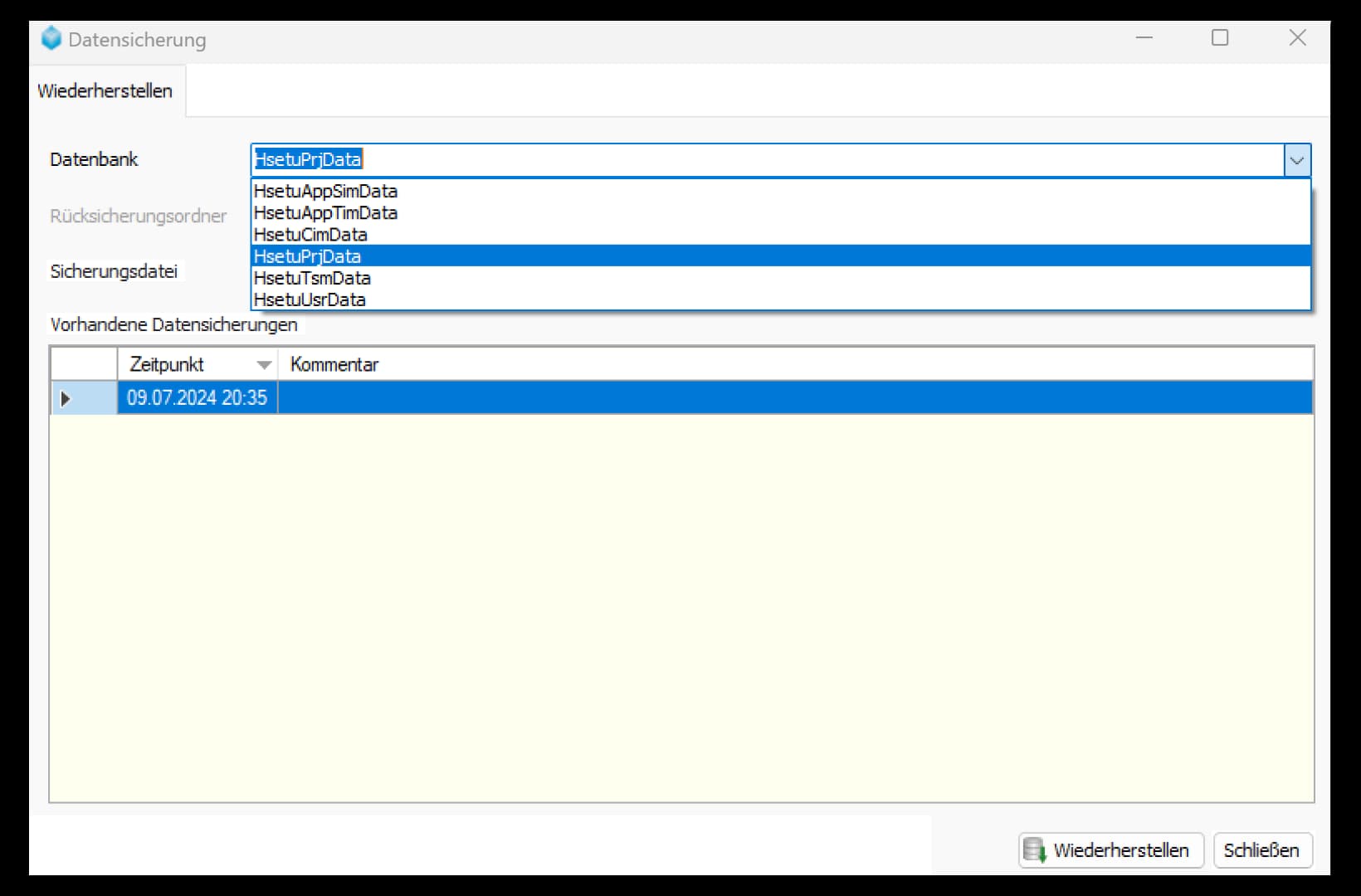Click the Datensicherung app icon in title bar
The height and width of the screenshot is (896, 1361).
pos(51,39)
